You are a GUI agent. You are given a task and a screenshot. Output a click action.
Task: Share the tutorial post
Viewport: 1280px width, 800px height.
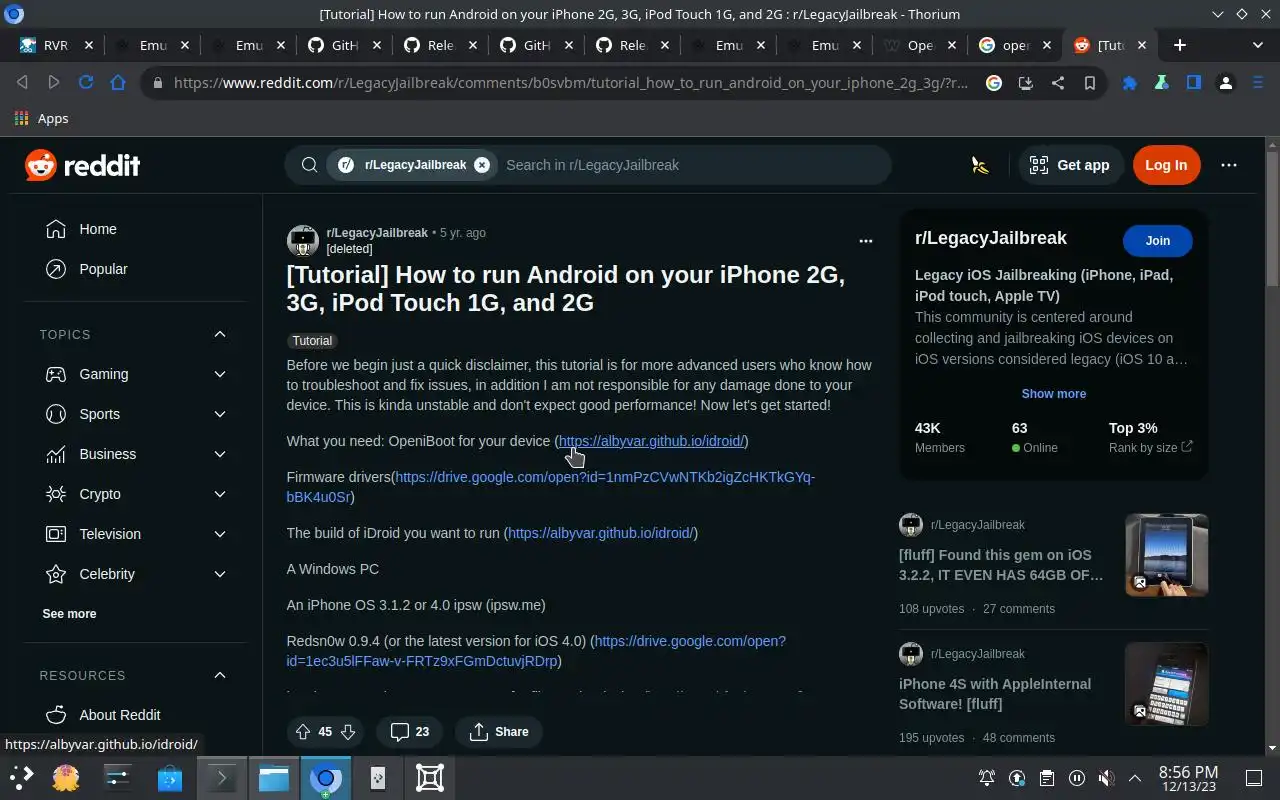[x=499, y=732]
